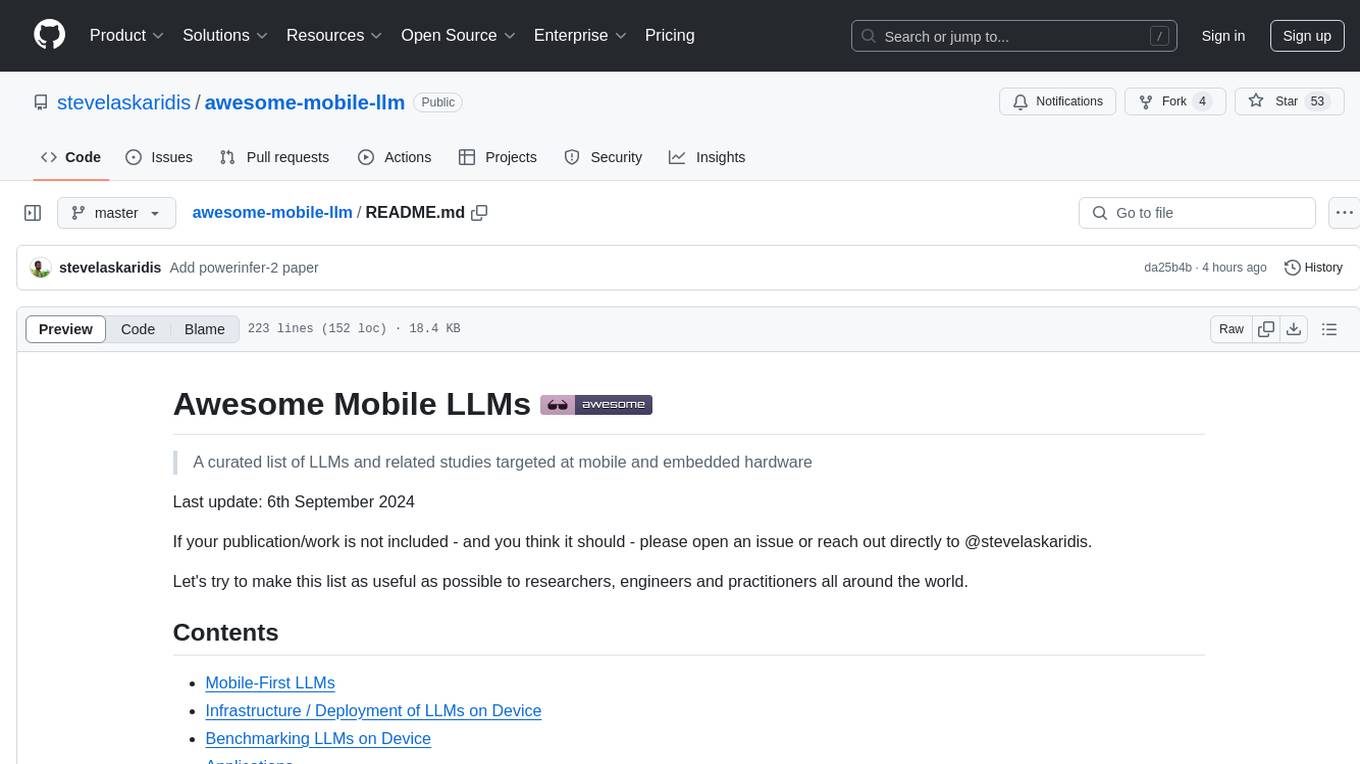Image resolution: width=1360 pixels, height=764 pixels.
Task: Expand the Enterprise menu
Action: click(580, 35)
